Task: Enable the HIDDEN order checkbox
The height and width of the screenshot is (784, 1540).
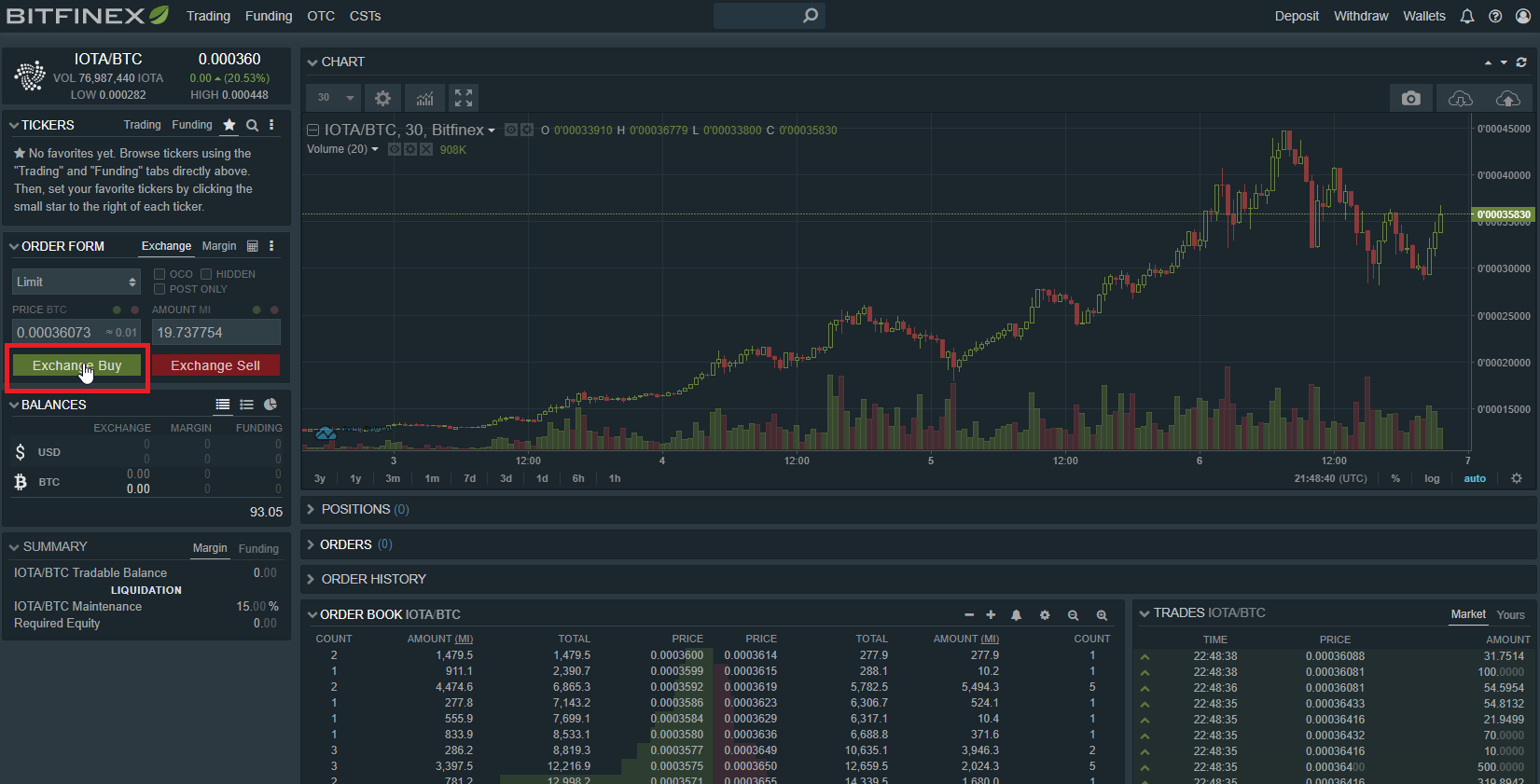Action: tap(206, 274)
